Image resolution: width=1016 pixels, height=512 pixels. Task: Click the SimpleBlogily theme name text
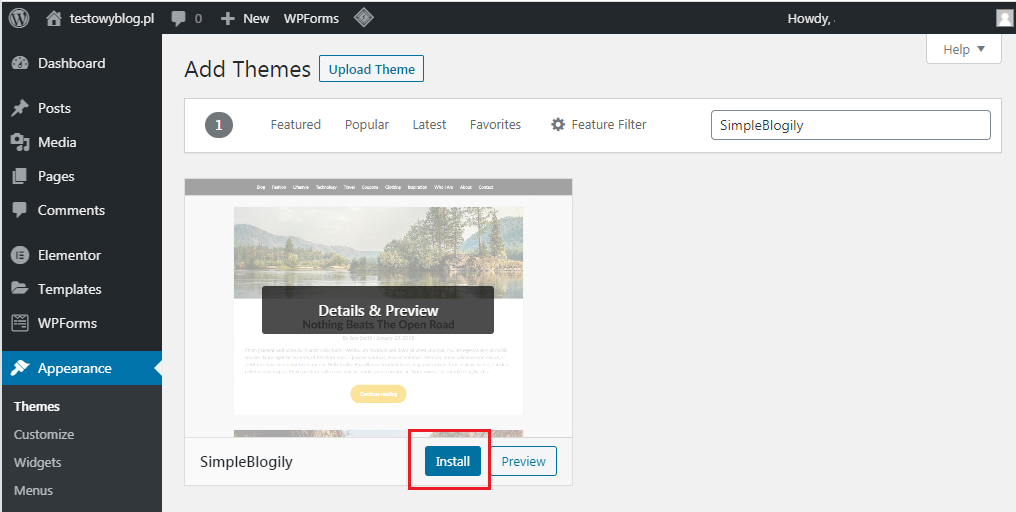point(246,461)
